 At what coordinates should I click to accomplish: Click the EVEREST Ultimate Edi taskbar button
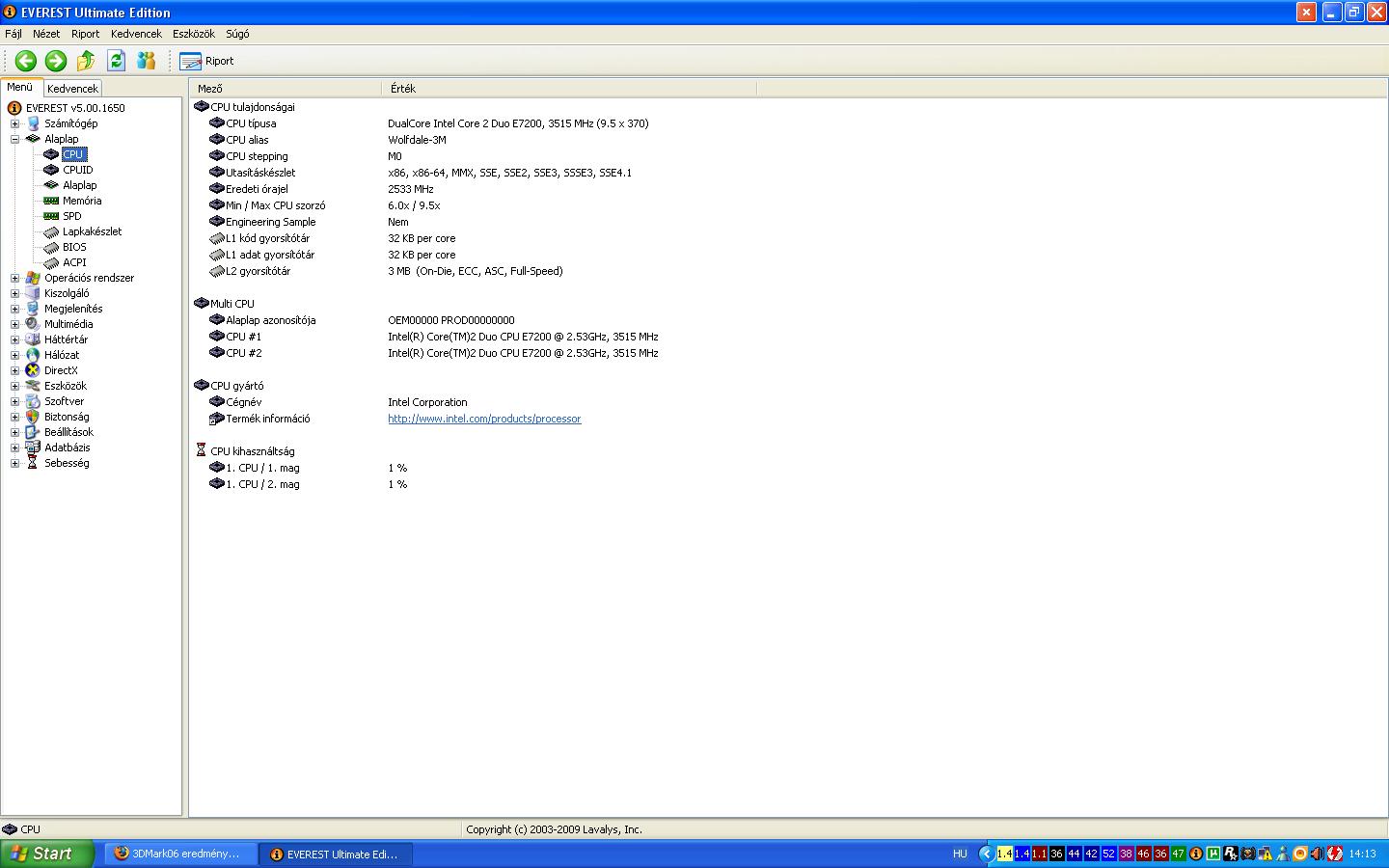[x=336, y=854]
